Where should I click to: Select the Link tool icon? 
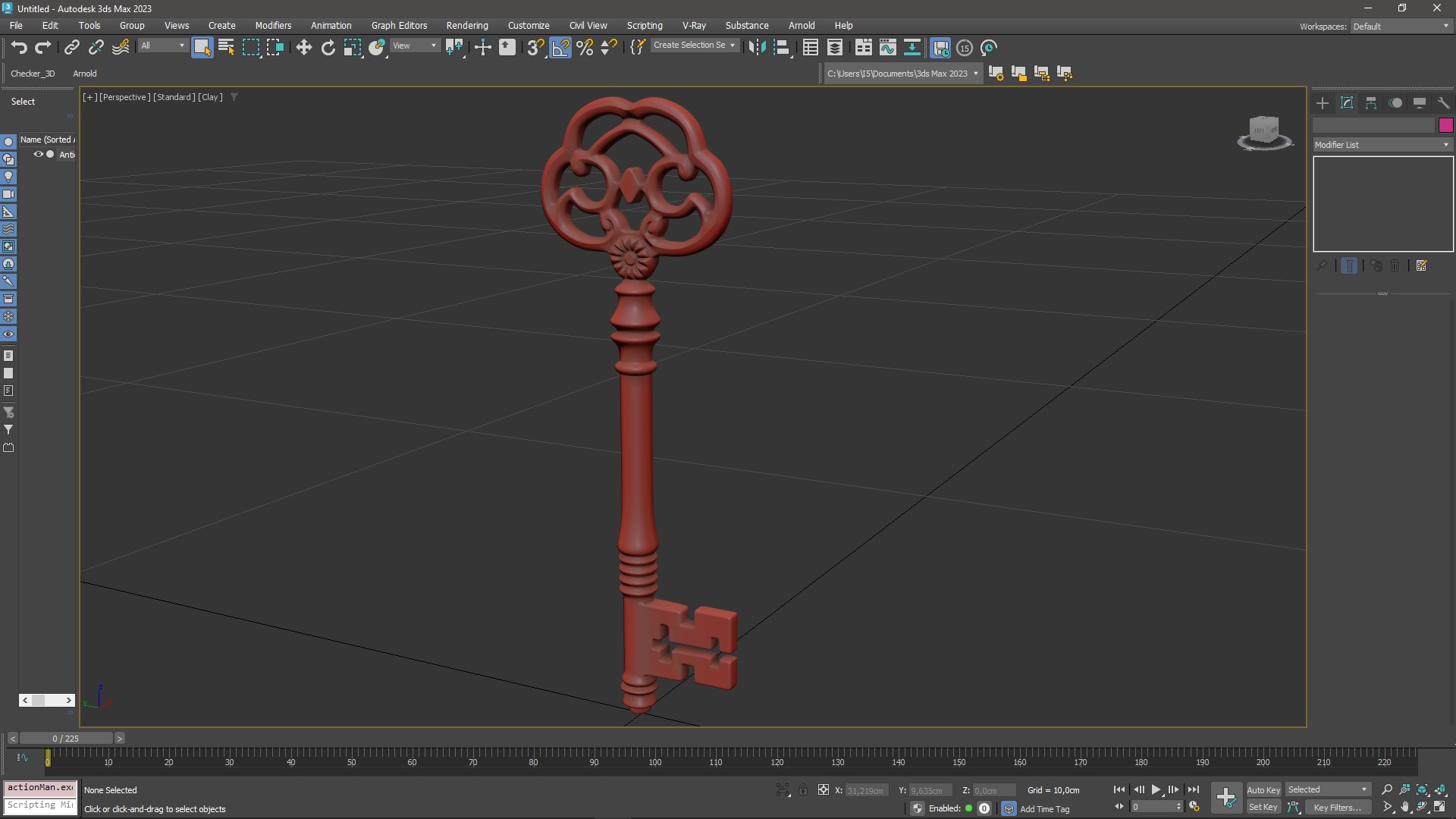click(x=71, y=48)
